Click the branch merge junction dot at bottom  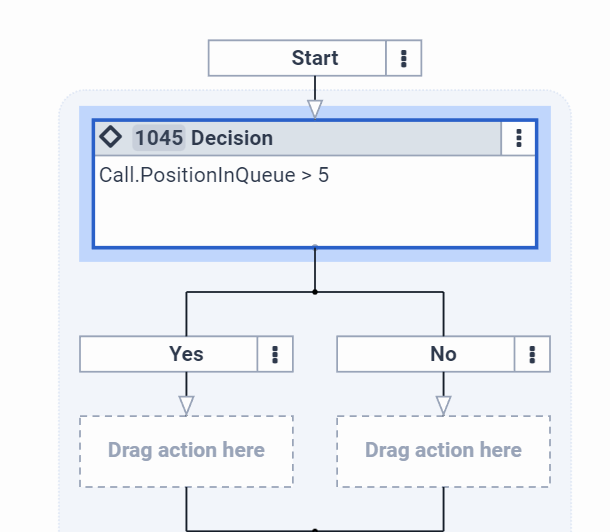pyautogui.click(x=315, y=530)
